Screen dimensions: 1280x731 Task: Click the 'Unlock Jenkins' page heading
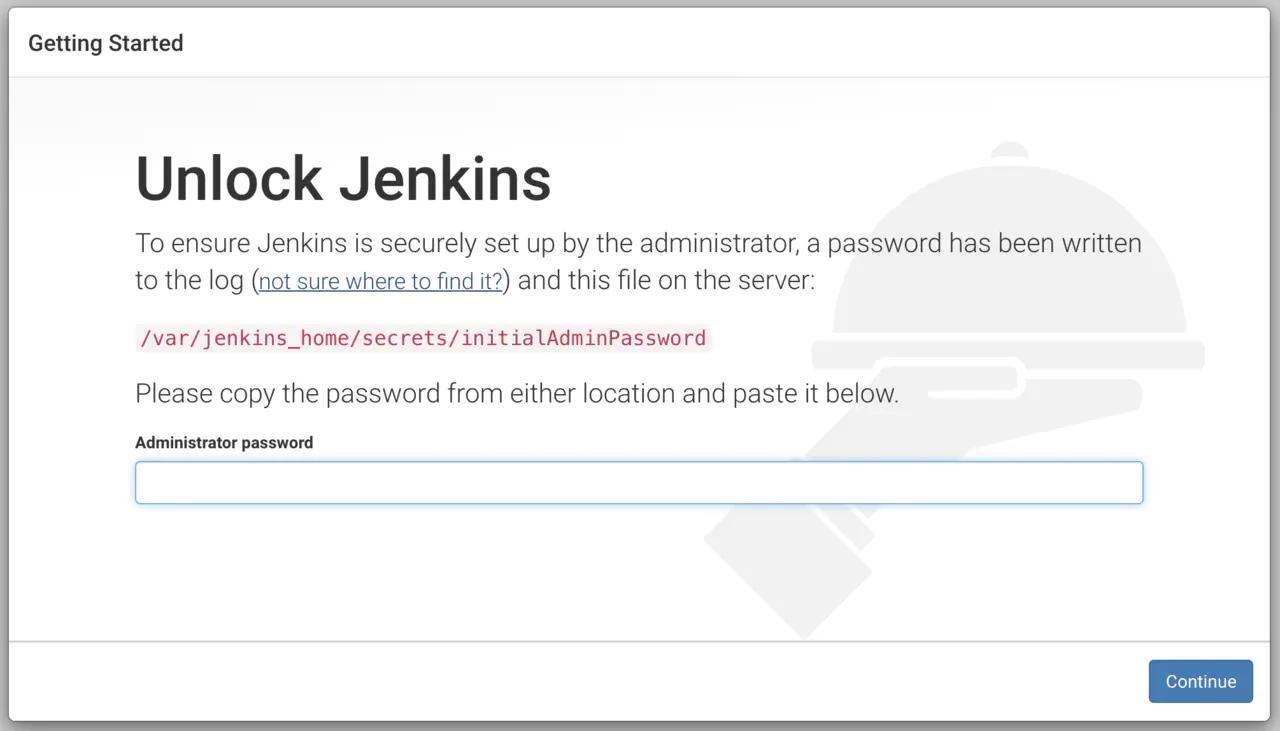point(343,178)
